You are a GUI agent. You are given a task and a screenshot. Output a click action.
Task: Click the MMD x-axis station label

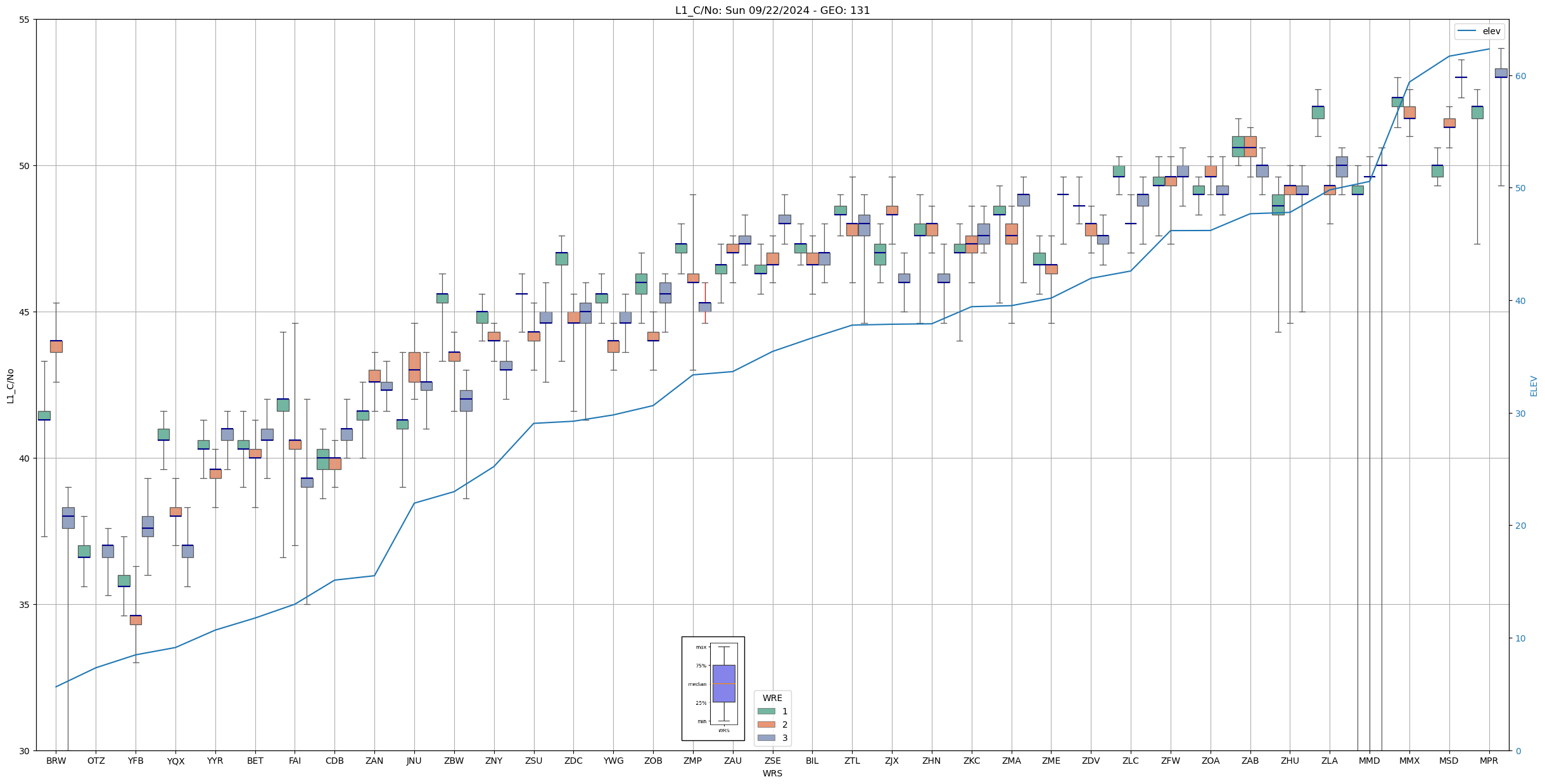click(x=1369, y=761)
